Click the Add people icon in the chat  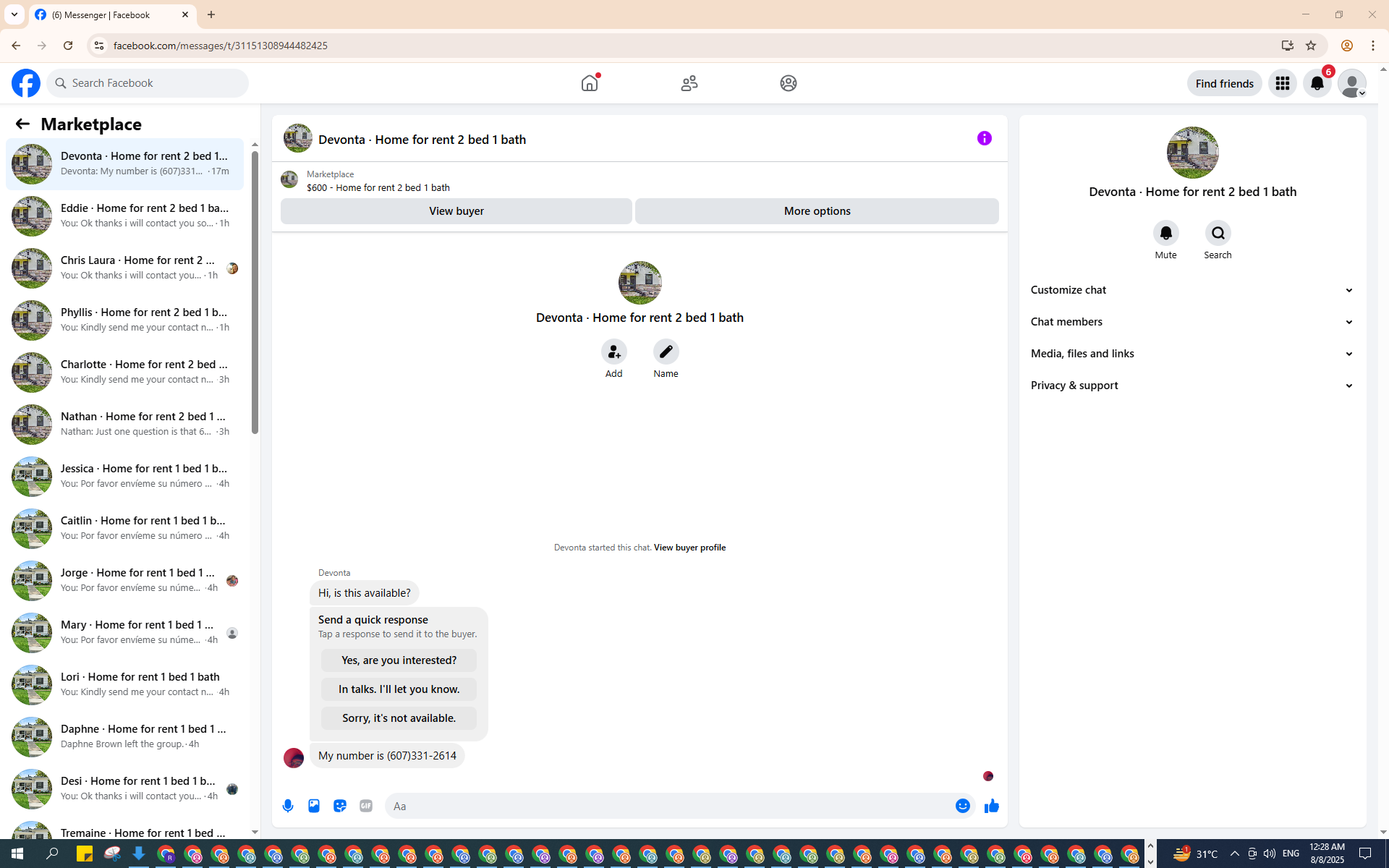pos(613,352)
